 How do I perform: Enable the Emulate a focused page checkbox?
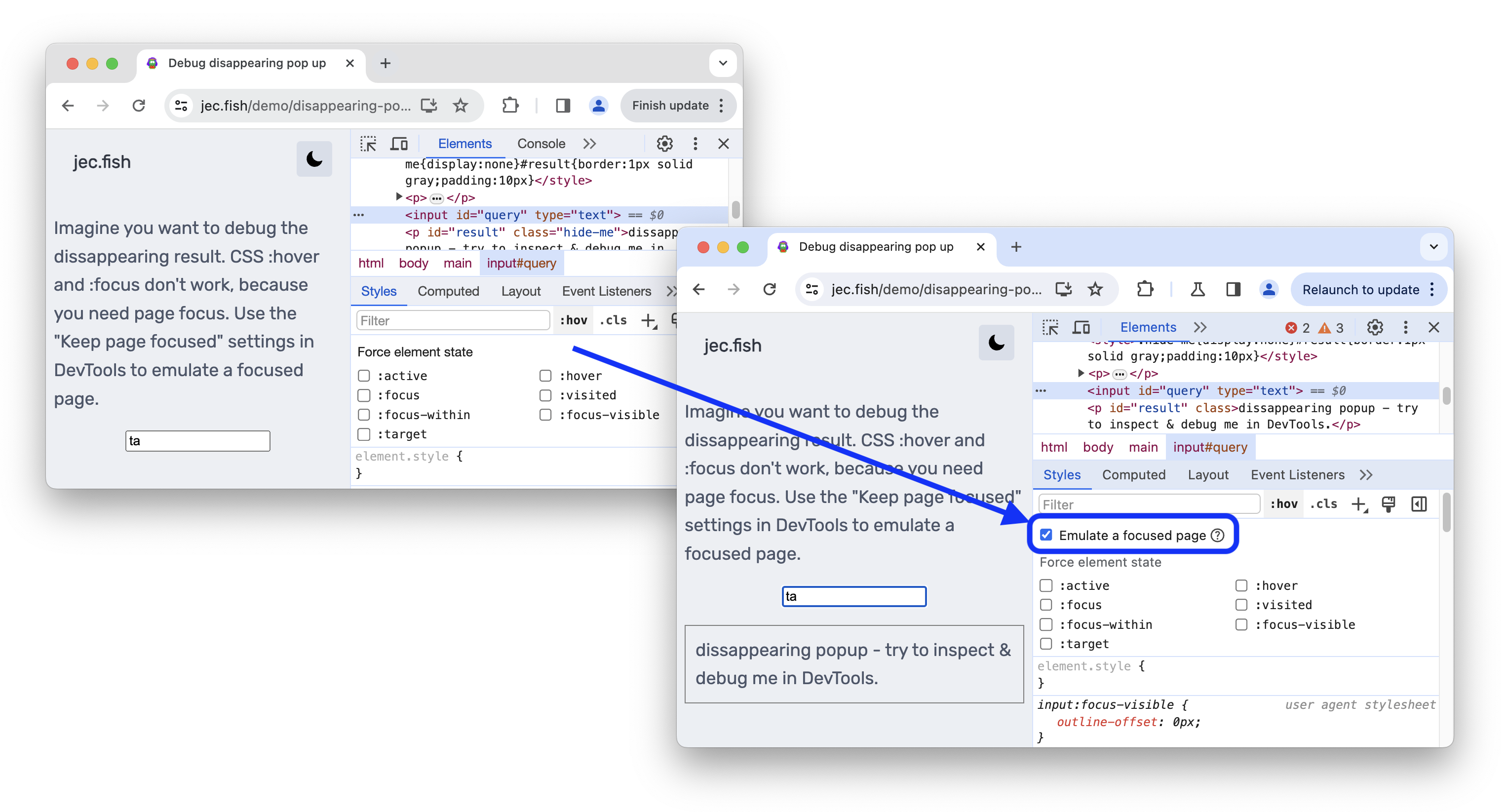1046,535
